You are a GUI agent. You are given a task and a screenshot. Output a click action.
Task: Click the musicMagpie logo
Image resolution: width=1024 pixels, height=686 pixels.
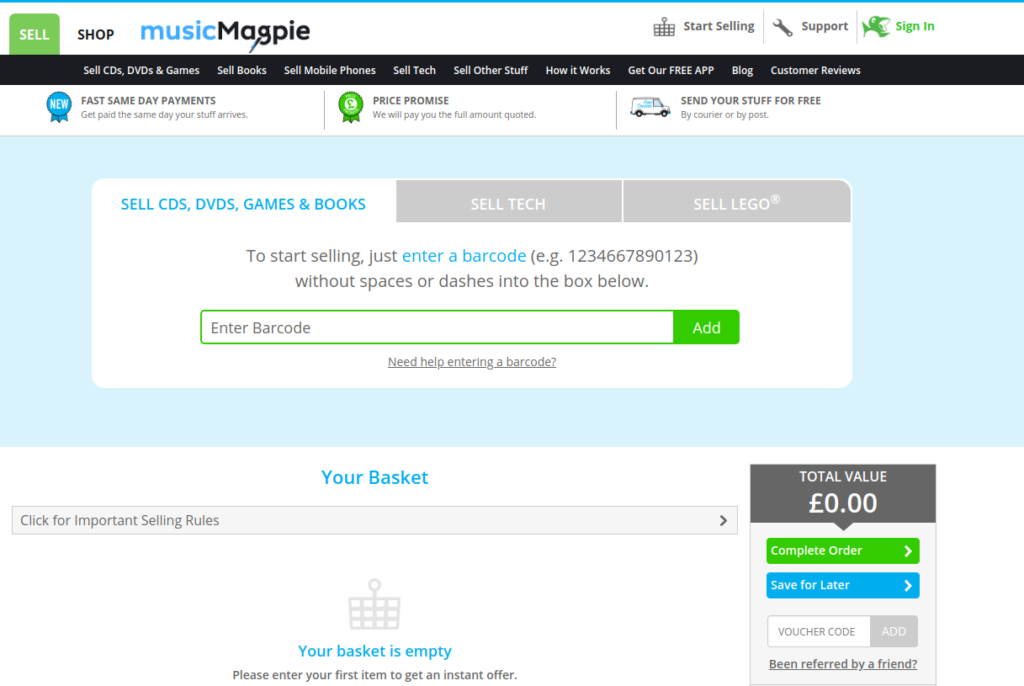tap(225, 33)
